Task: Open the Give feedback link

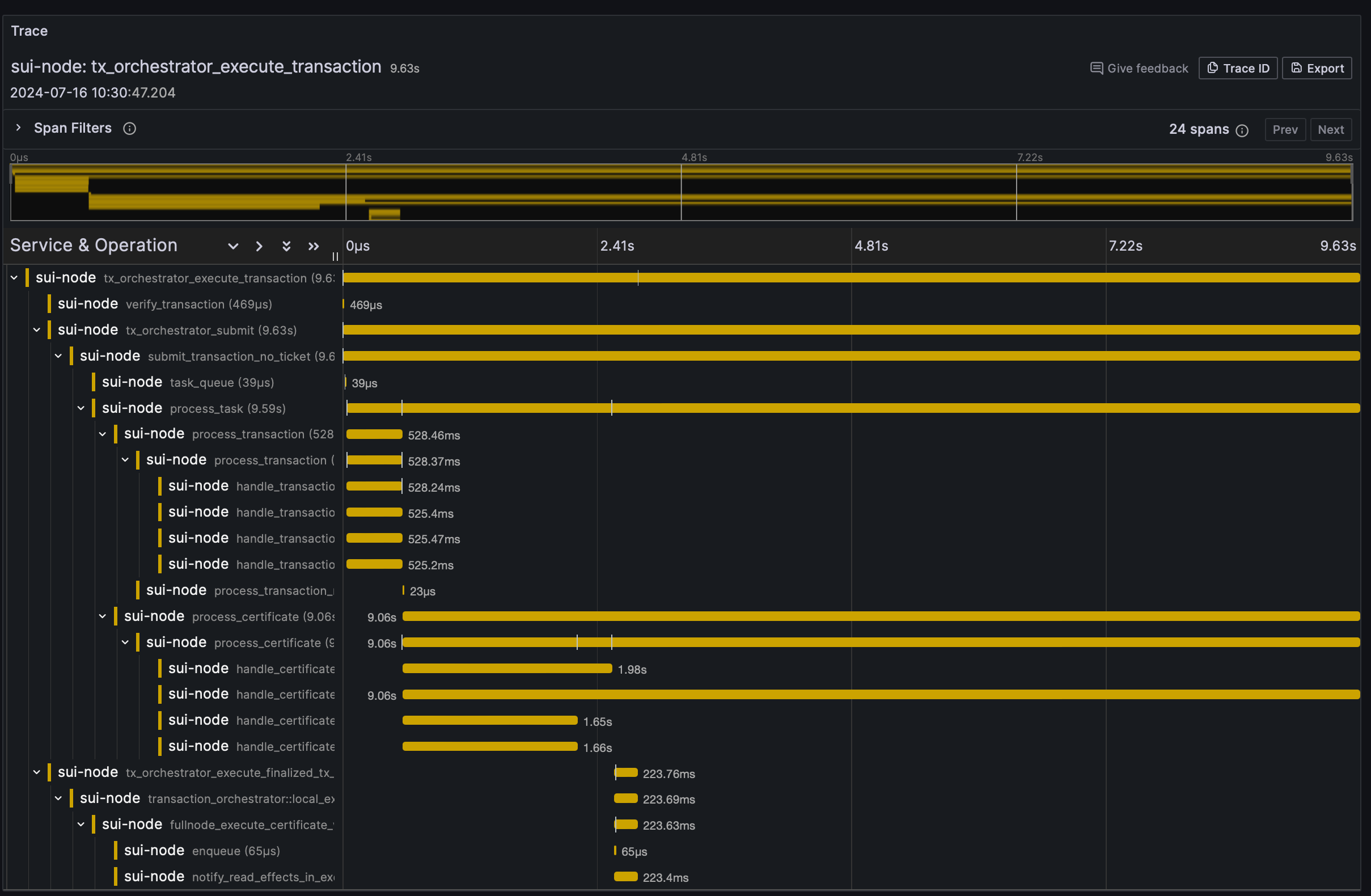Action: [1139, 68]
